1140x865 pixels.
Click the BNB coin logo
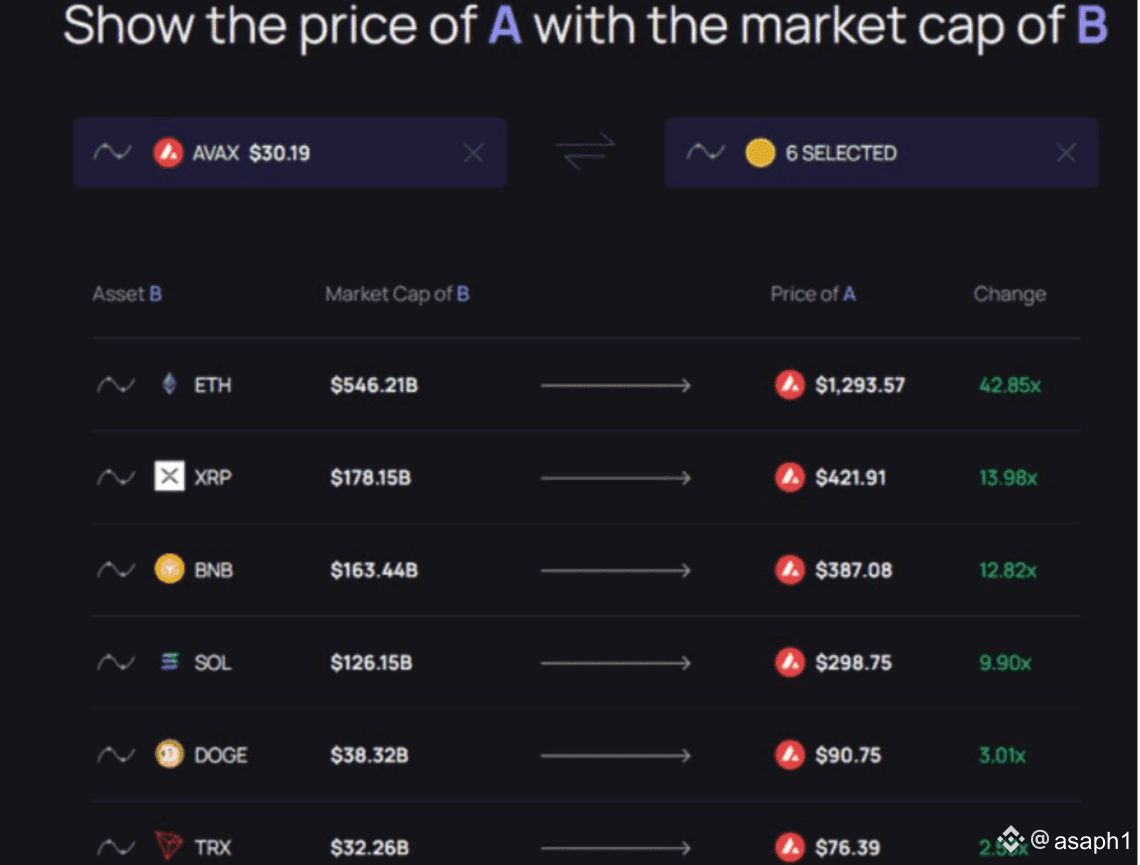pos(169,570)
